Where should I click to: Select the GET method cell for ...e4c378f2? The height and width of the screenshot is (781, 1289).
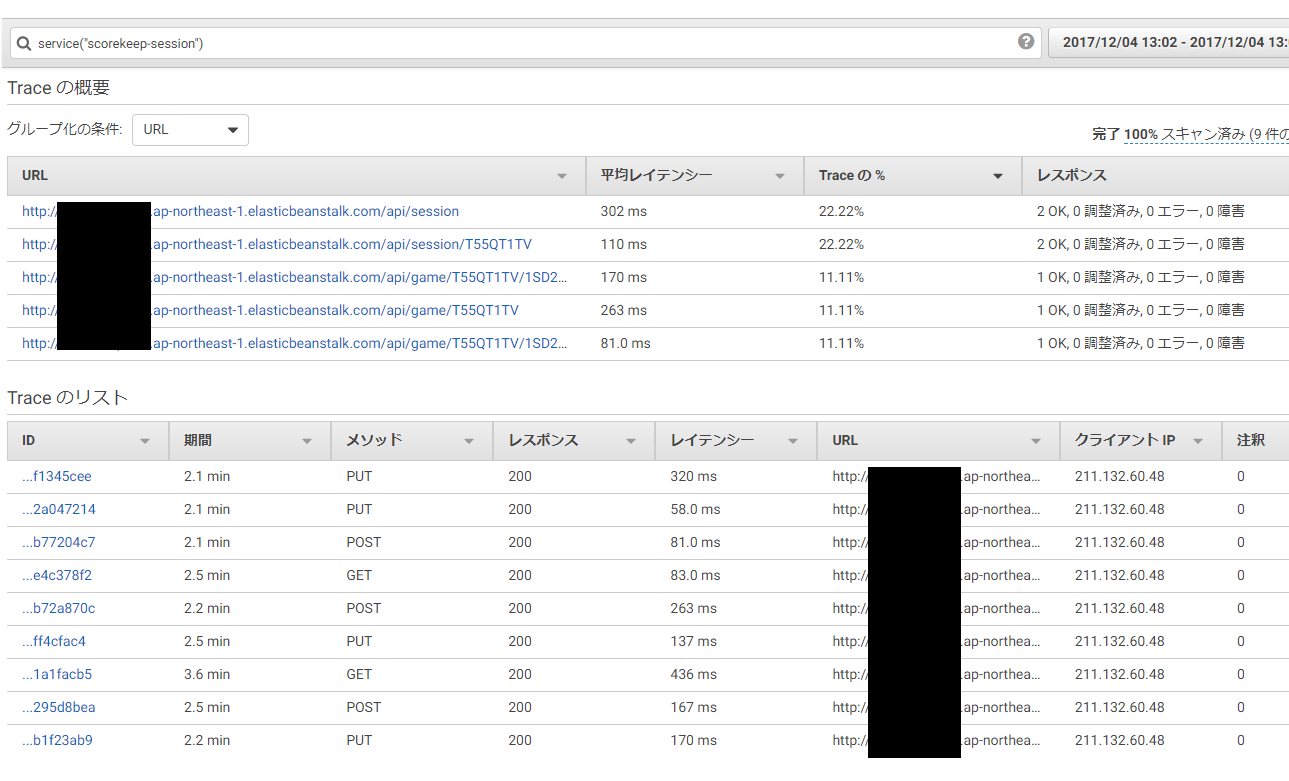click(359, 575)
